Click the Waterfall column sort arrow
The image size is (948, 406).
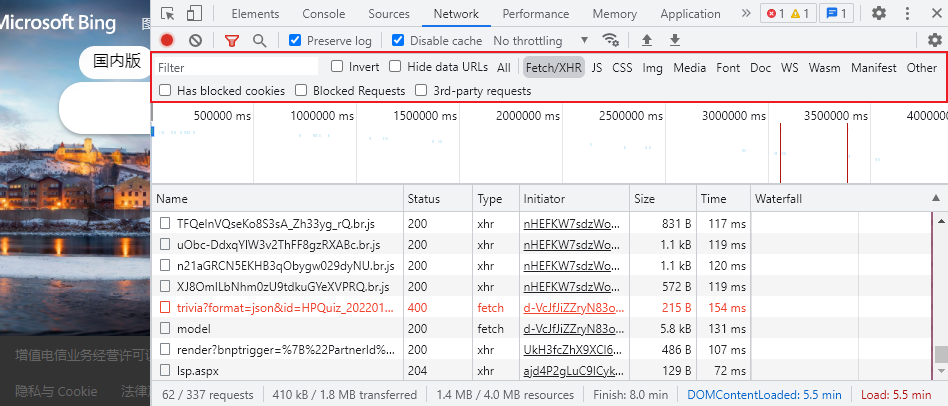tap(936, 199)
